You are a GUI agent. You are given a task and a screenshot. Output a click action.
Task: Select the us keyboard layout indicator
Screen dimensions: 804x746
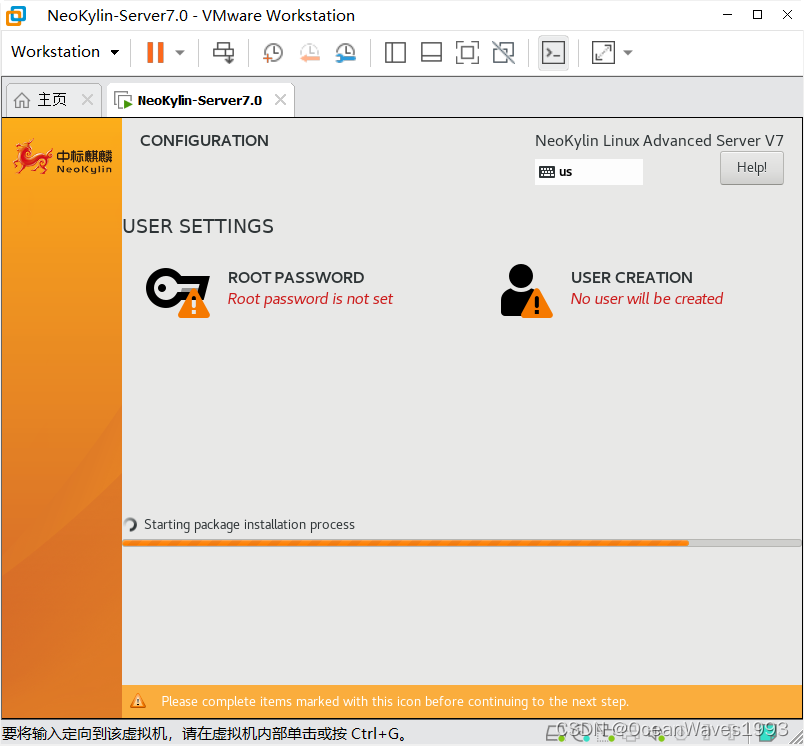tap(589, 172)
